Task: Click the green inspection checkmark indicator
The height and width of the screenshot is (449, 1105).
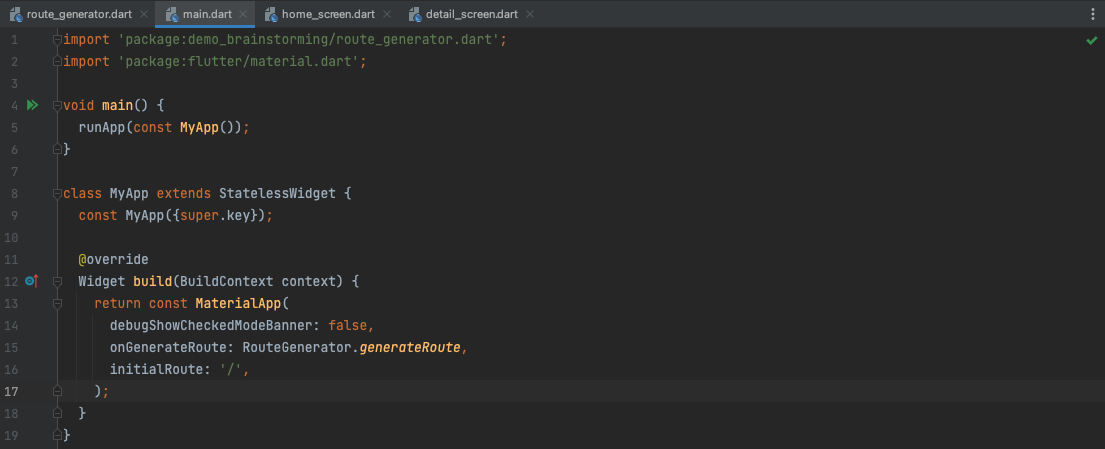Action: [x=1092, y=41]
